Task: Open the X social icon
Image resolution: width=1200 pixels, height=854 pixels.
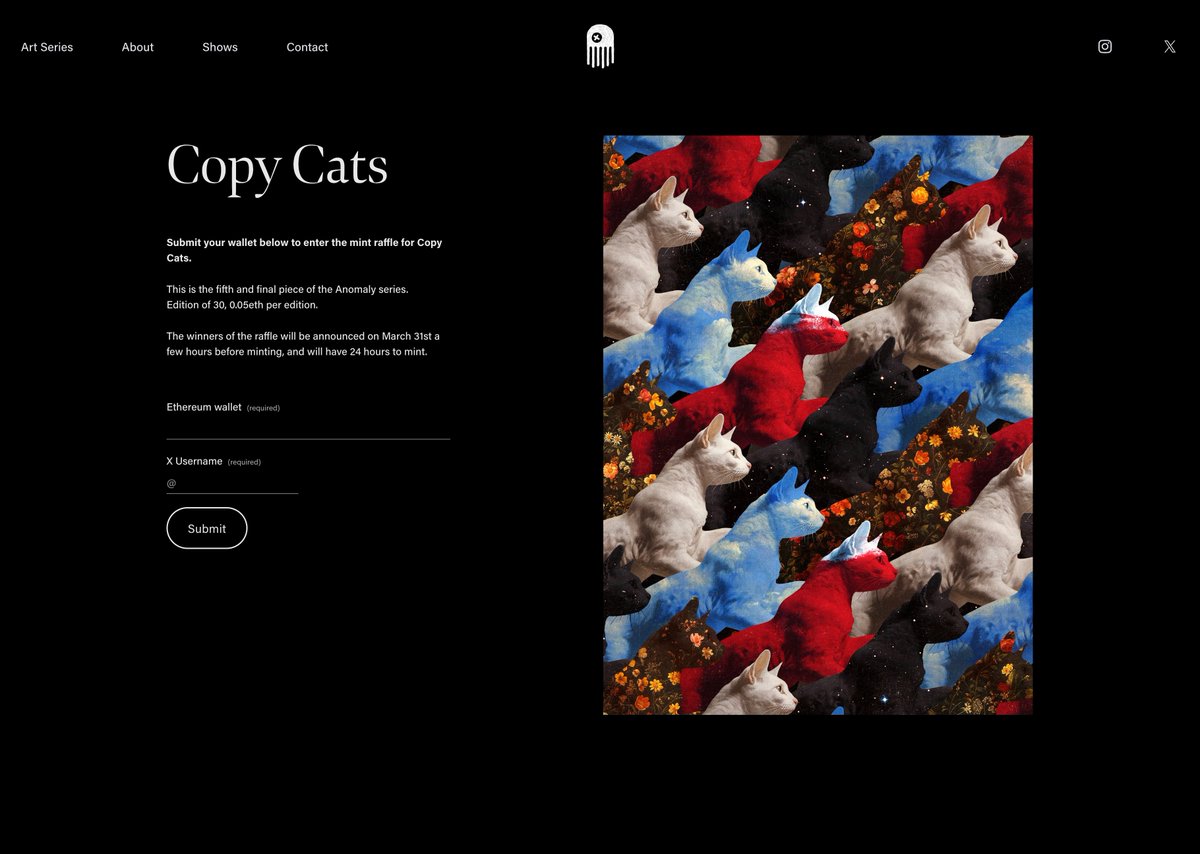Action: pos(1170,46)
